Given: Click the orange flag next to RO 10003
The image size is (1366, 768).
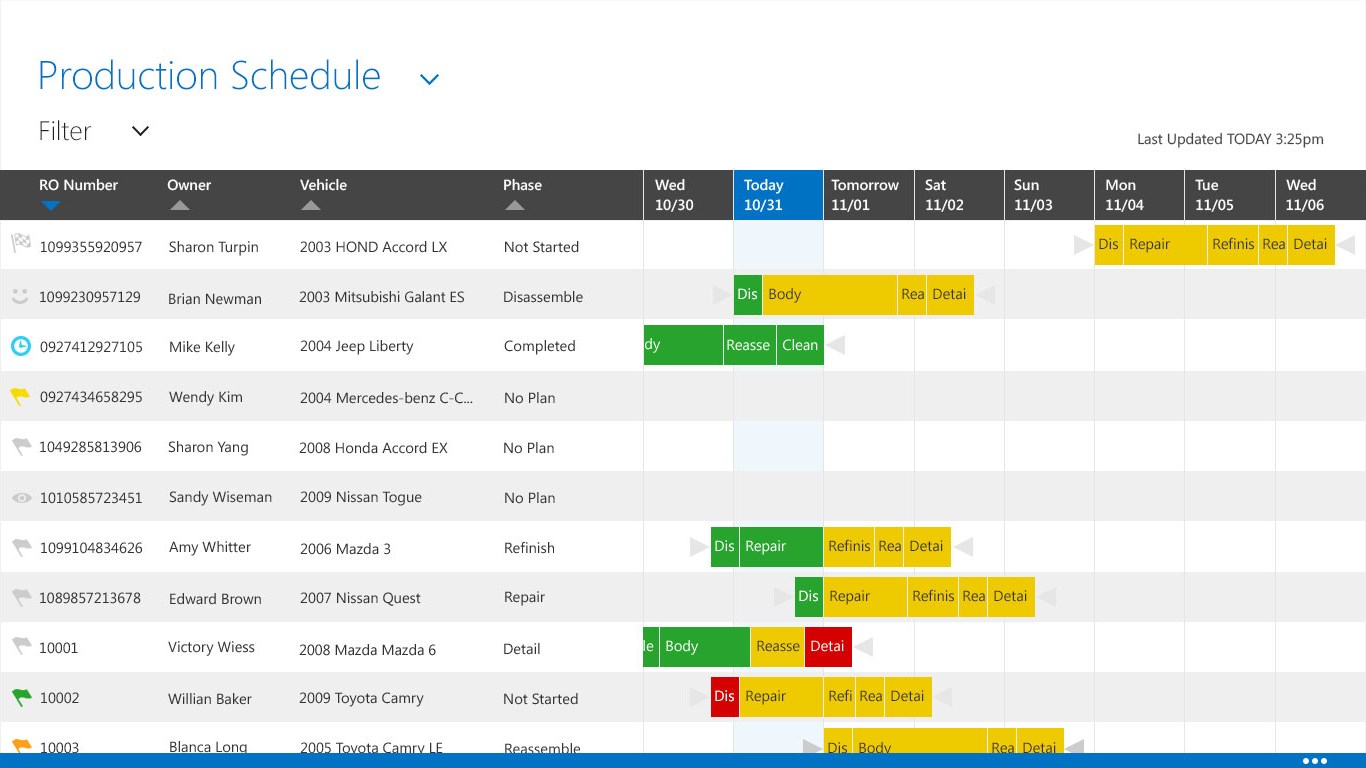Looking at the screenshot, I should click(21, 741).
